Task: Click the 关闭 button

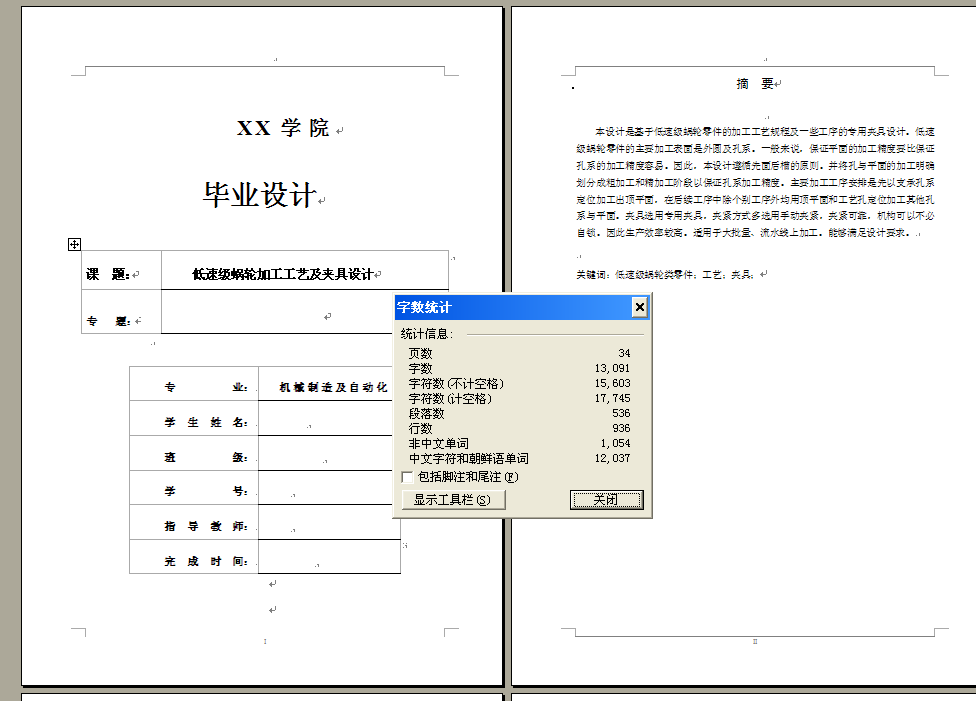Action: tap(606, 499)
